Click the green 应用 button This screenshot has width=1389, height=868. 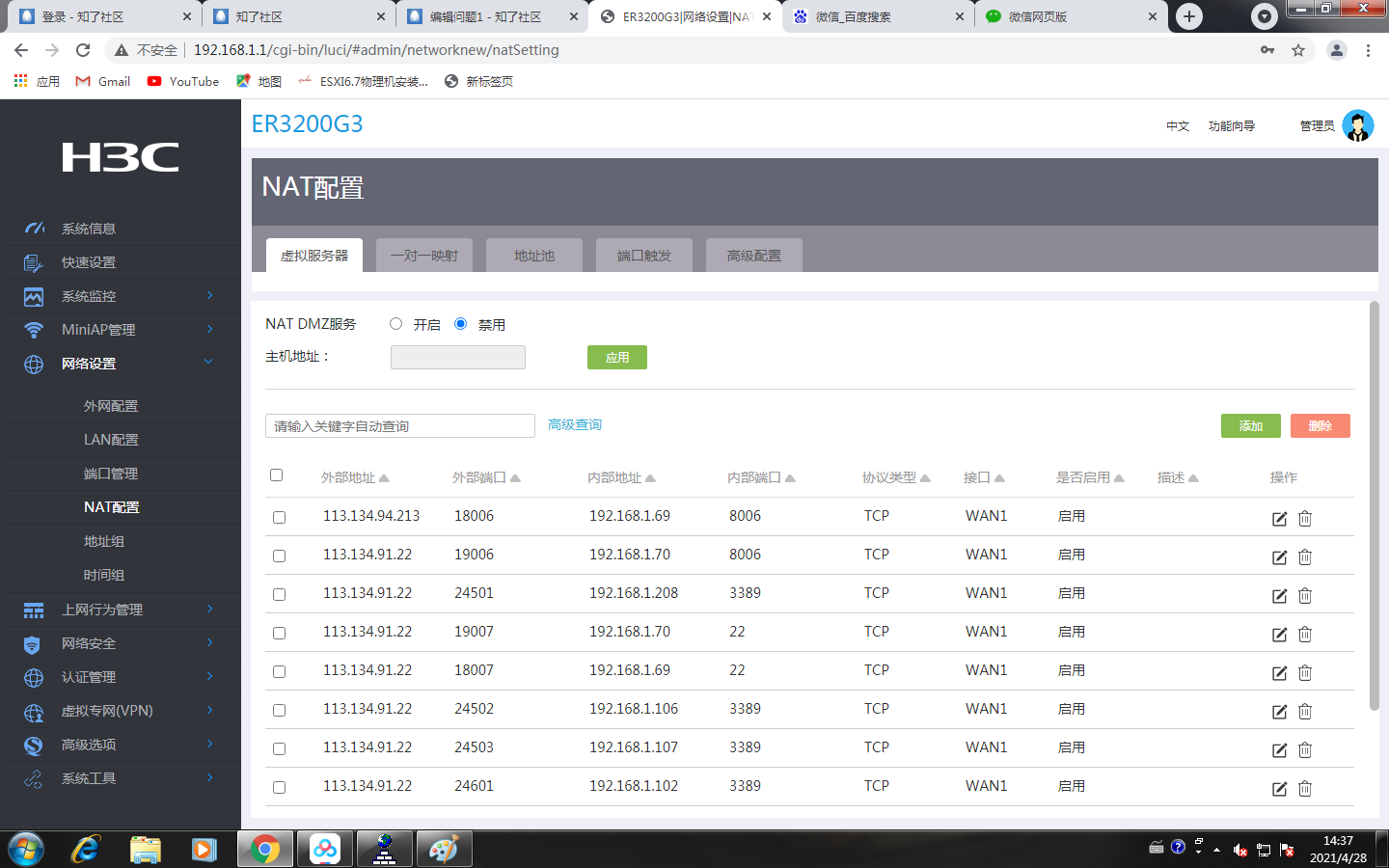(617, 357)
